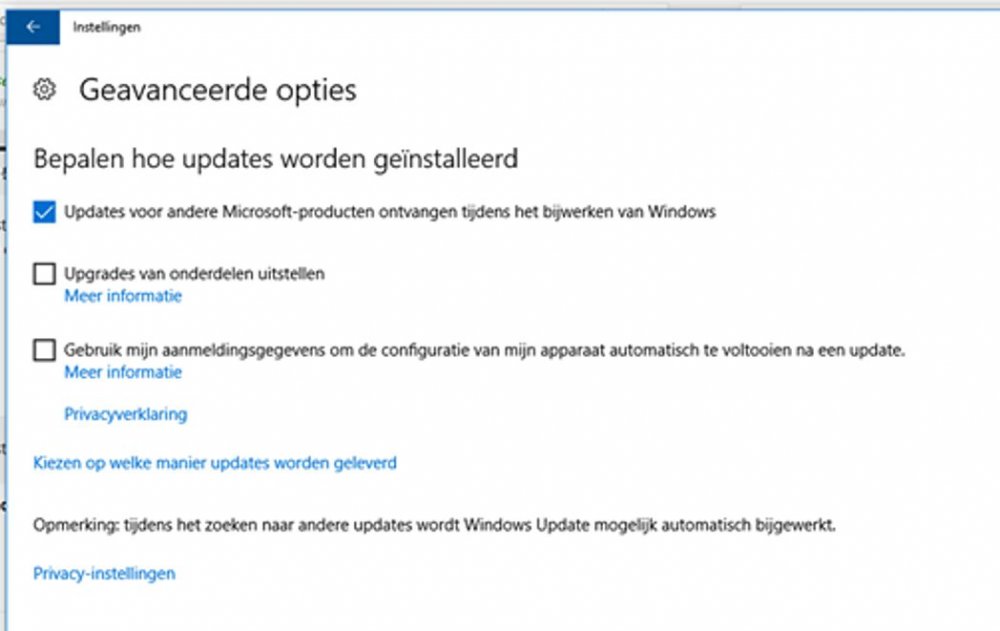Screen dimensions: 1000x631
Task: Click the Geavanceerde opties page heading
Action: coord(217,90)
